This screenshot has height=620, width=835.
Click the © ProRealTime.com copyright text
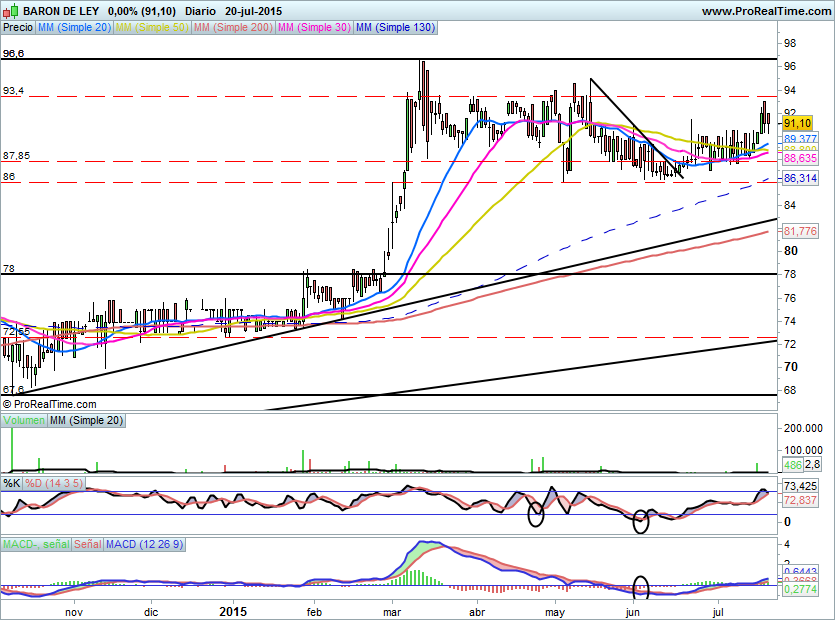coord(50,404)
